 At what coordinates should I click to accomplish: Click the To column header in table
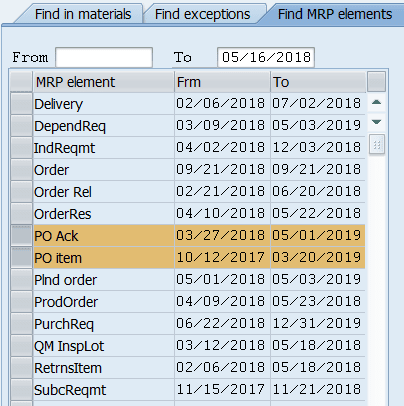click(x=318, y=82)
